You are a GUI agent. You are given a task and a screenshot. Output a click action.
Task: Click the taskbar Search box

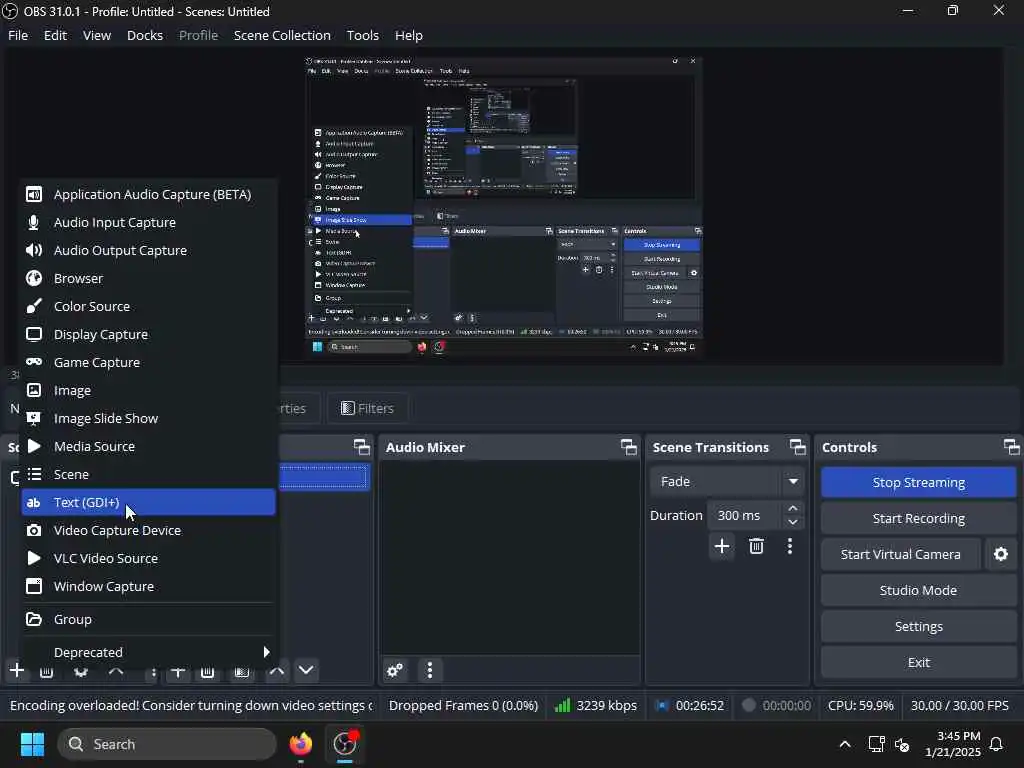coord(167,744)
